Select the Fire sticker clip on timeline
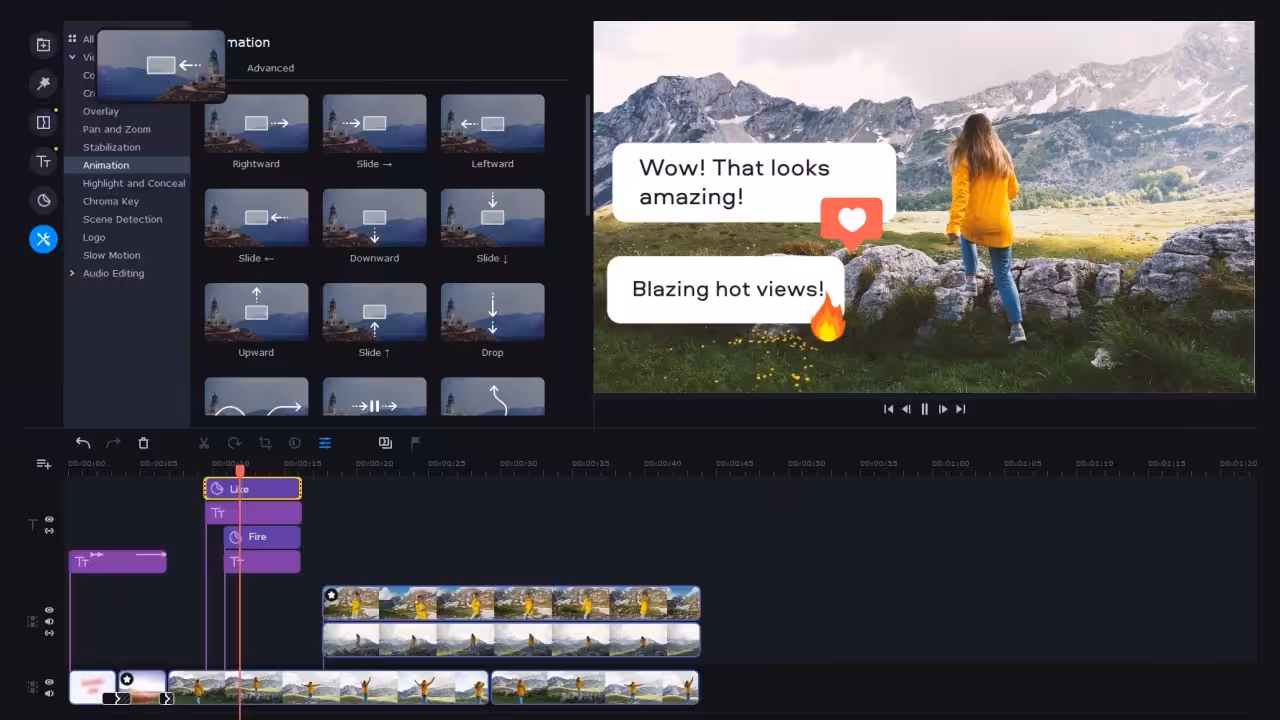Image resolution: width=1280 pixels, height=720 pixels. (x=262, y=537)
